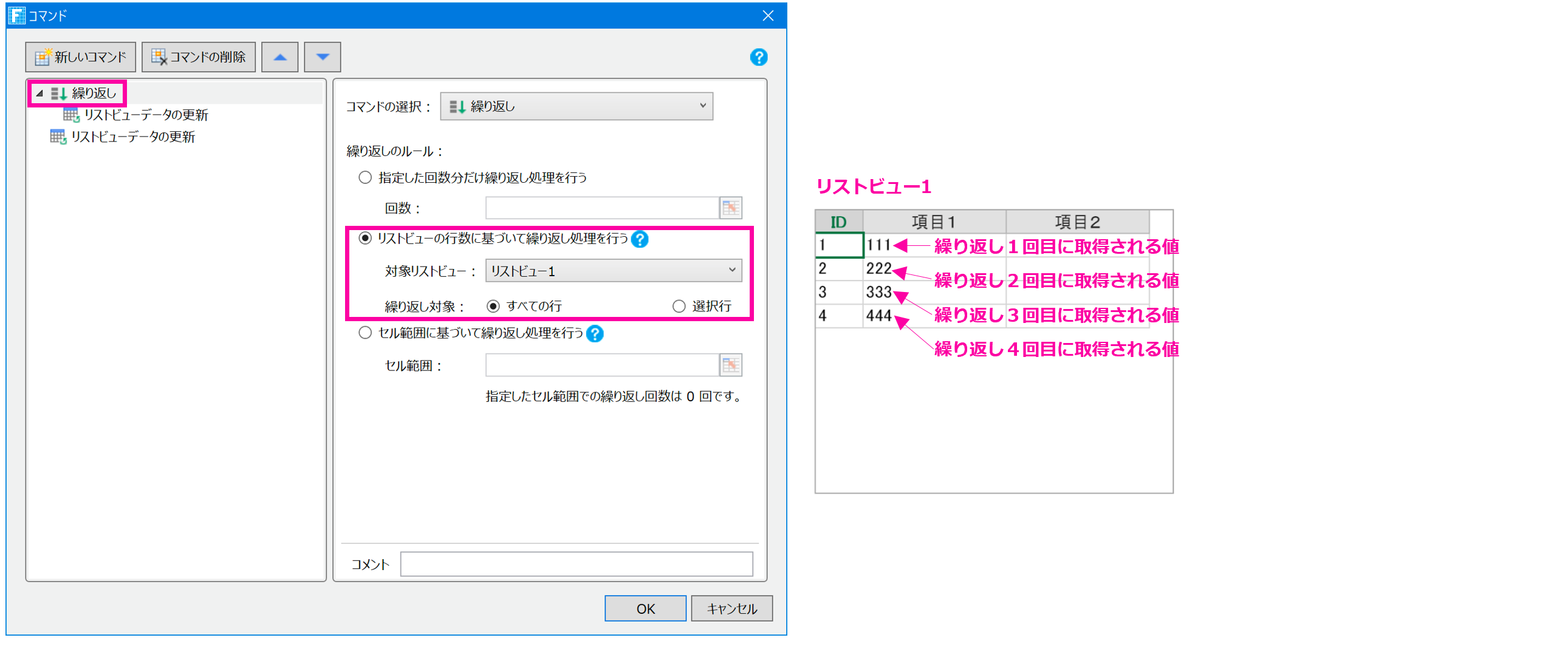Click the 新しいコマンド button
The height and width of the screenshot is (666, 1568).
[80, 57]
